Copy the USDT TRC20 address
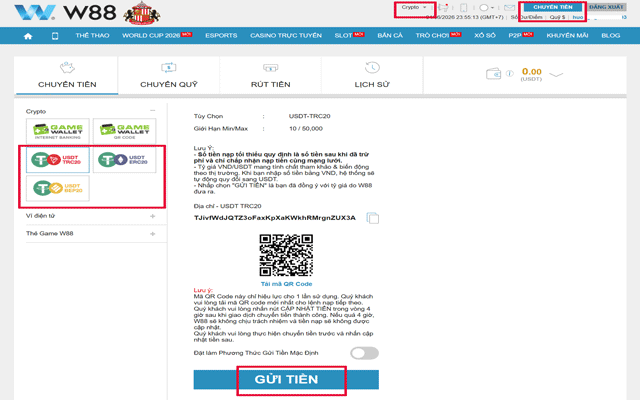640x400 pixels. point(373,218)
